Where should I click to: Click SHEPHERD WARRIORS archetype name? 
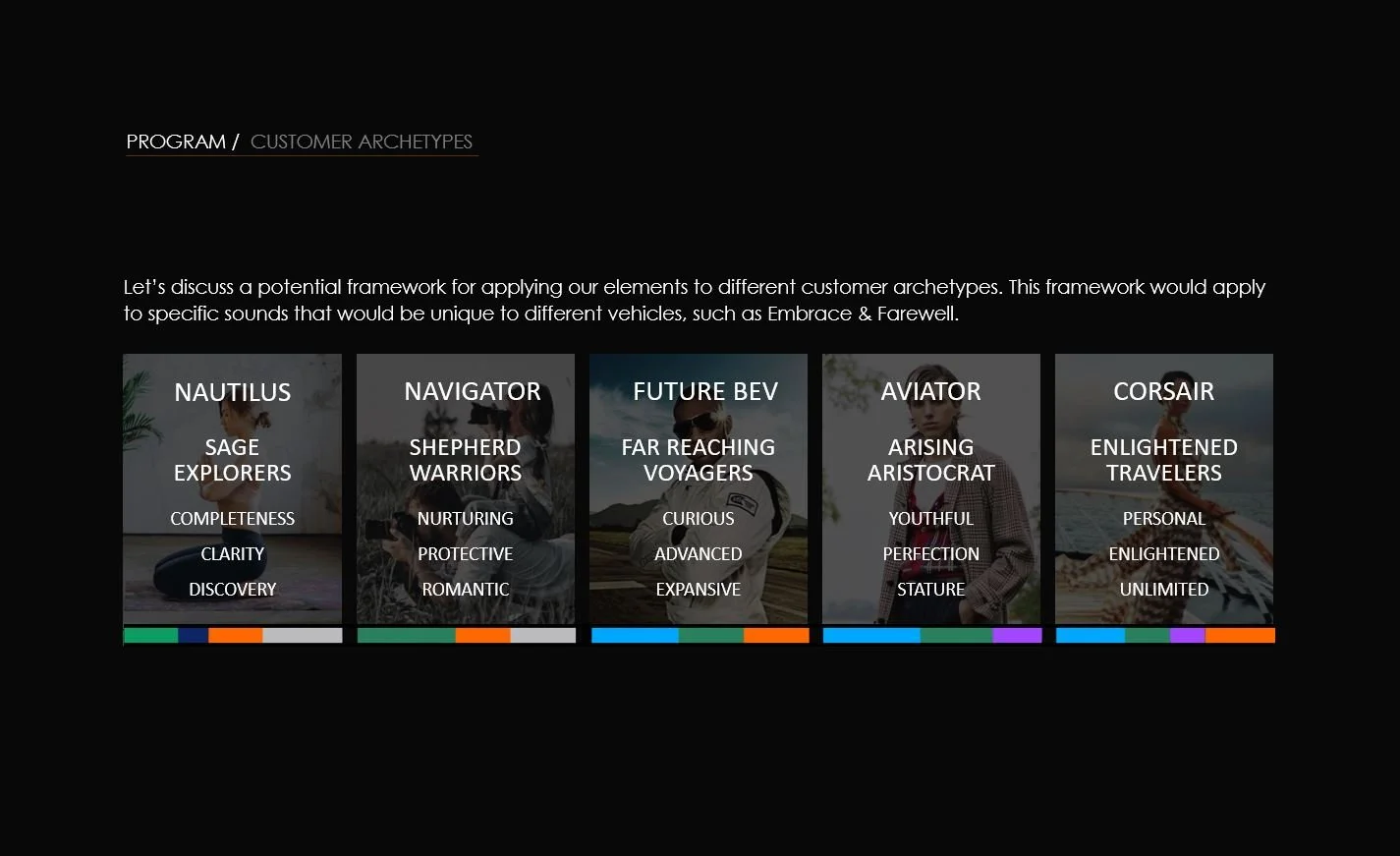466,460
